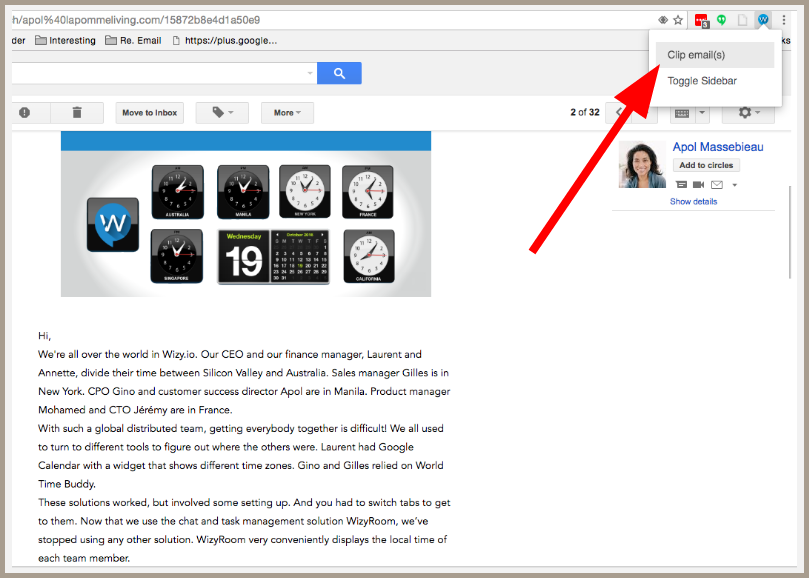Click the keyboard input tools icon
The image size is (809, 578).
click(682, 113)
